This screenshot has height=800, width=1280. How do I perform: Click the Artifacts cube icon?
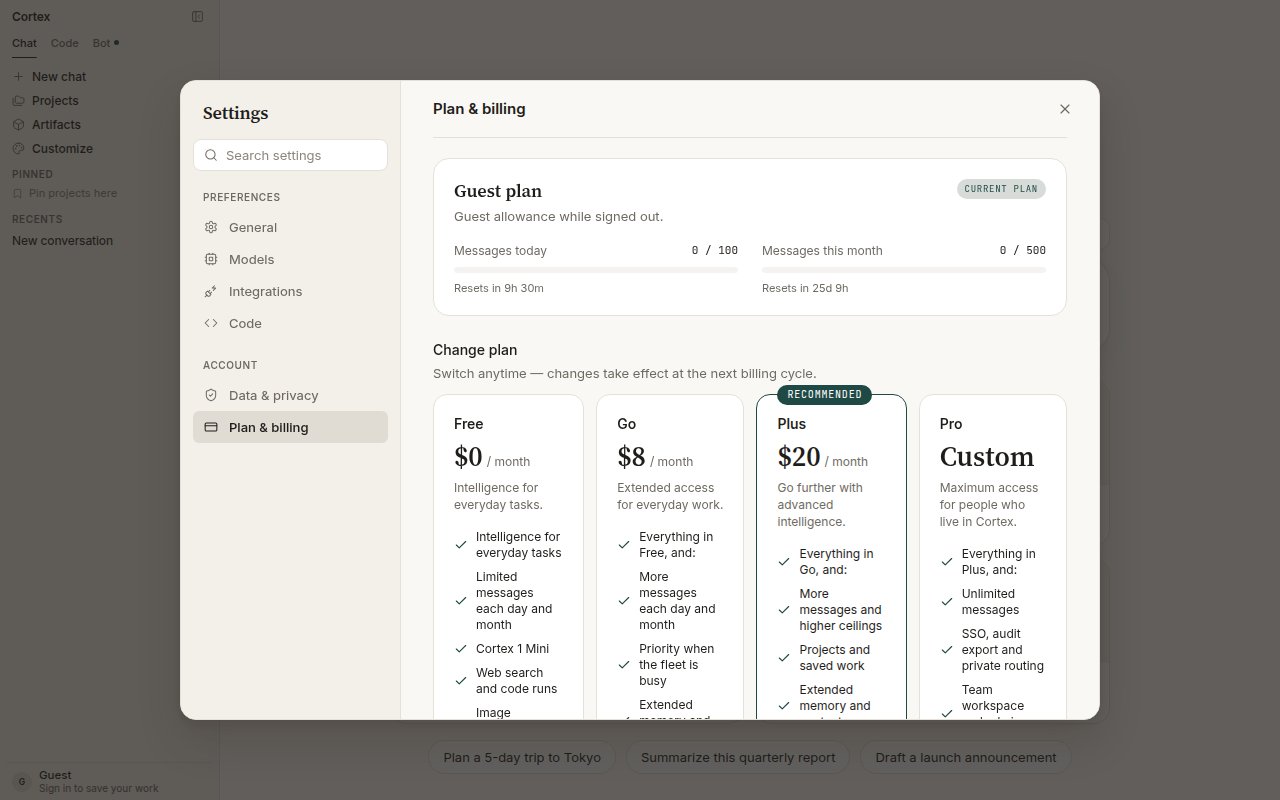[x=18, y=124]
